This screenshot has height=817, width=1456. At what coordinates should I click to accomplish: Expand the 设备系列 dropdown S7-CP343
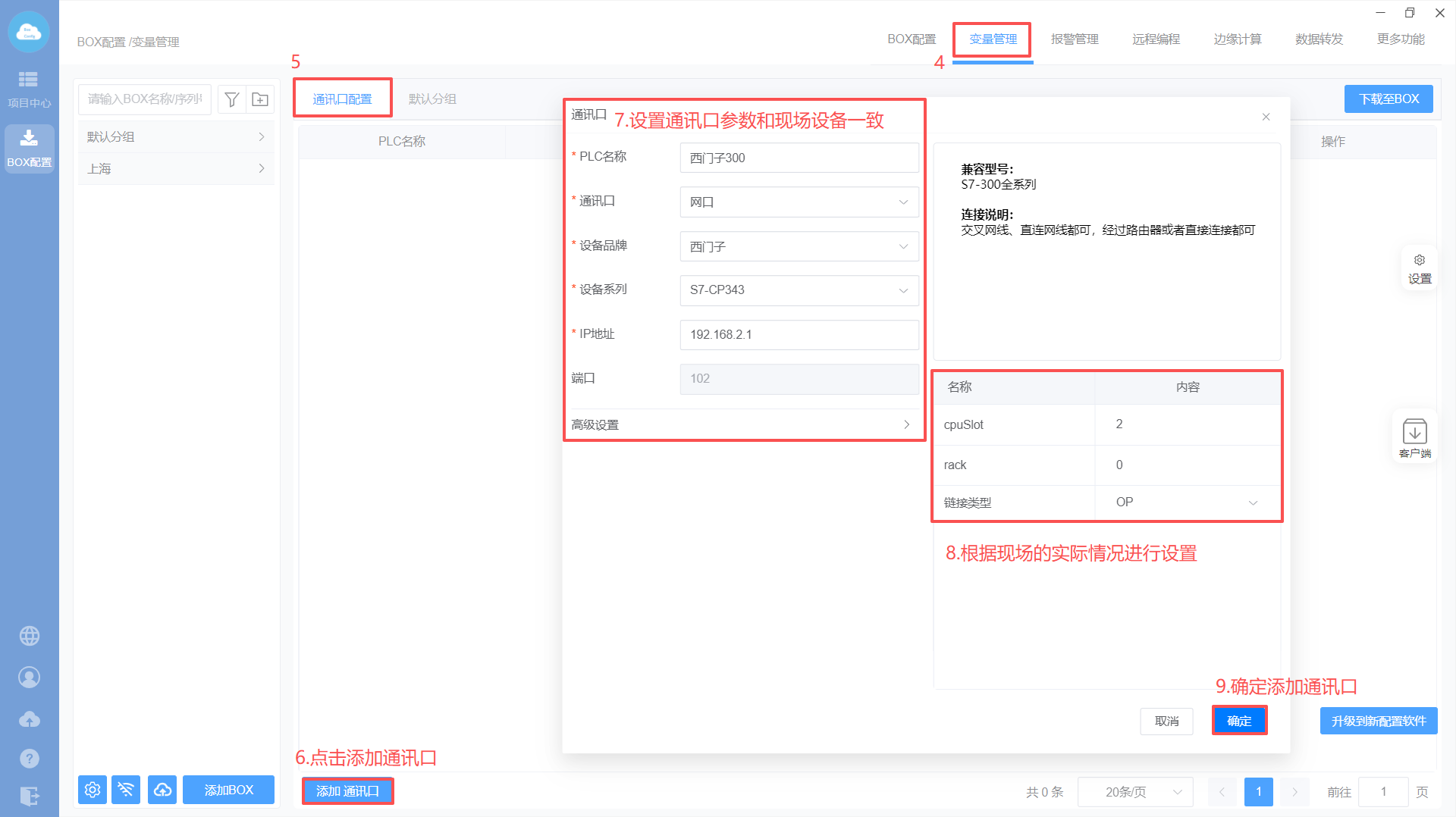point(799,290)
